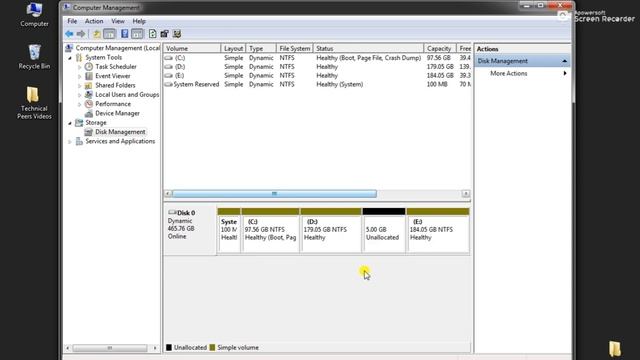Click the Storage tree icon

(x=79, y=122)
